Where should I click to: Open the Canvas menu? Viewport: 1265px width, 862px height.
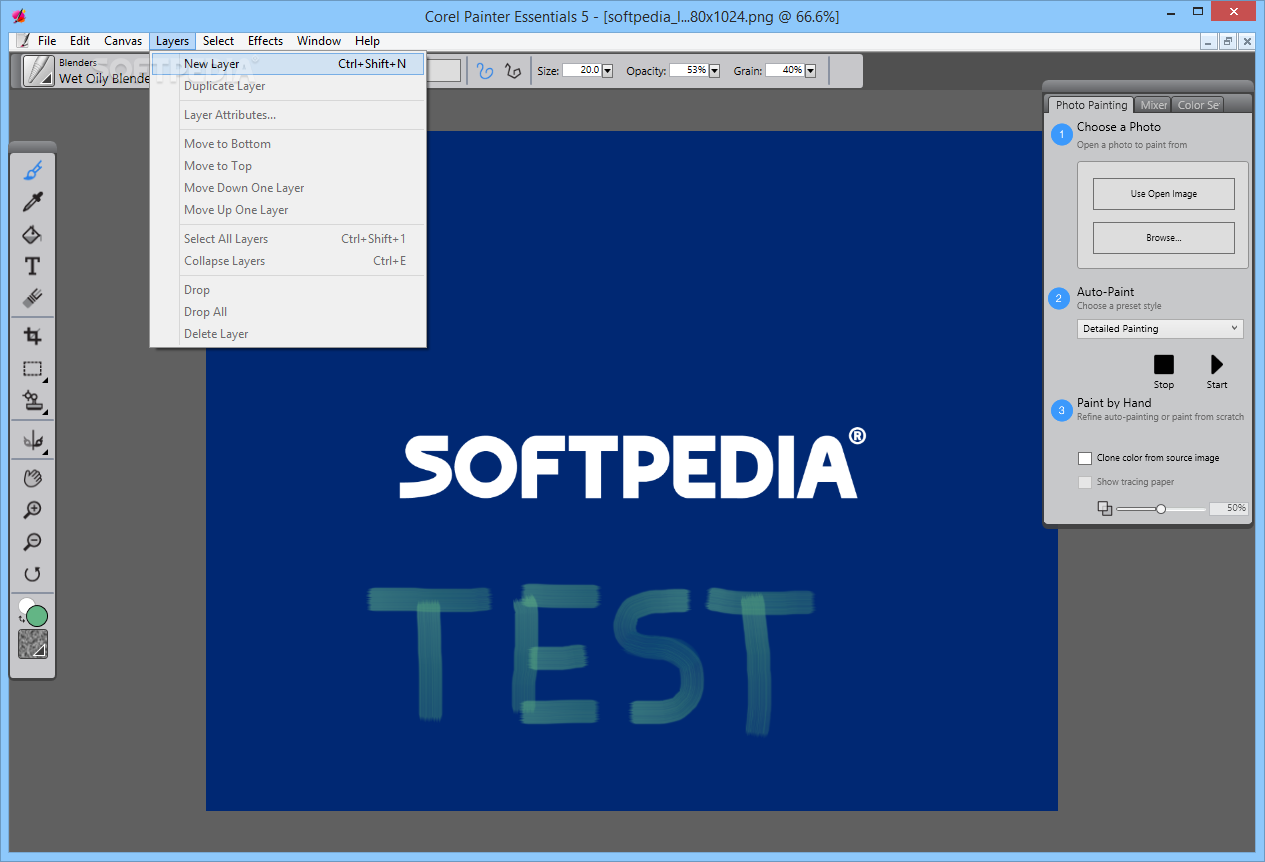pos(123,41)
